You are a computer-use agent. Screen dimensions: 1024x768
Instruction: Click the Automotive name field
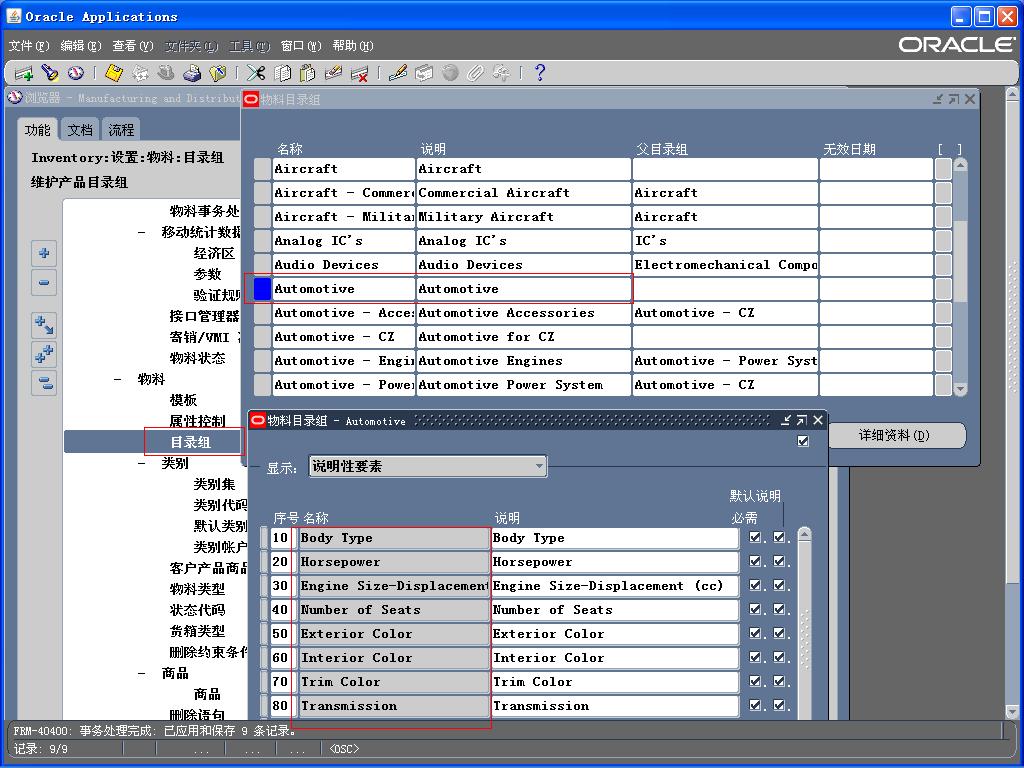point(344,289)
